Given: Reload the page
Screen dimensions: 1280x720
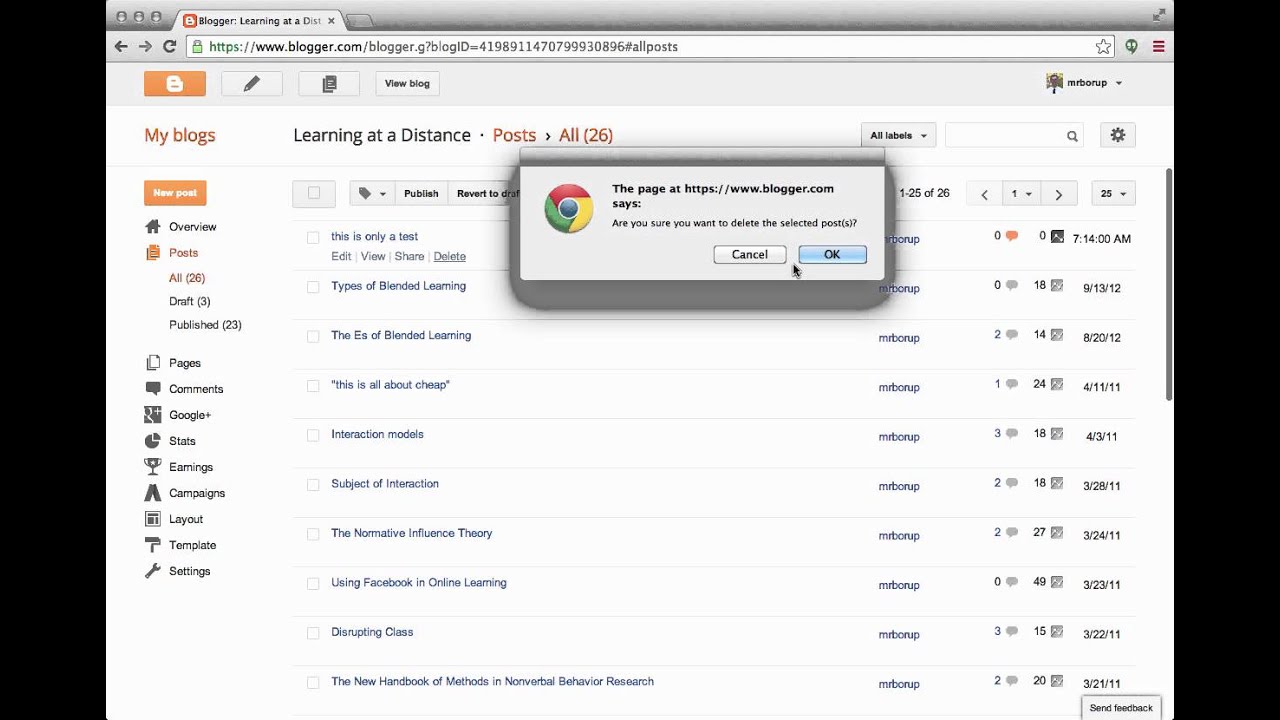Looking at the screenshot, I should 170,46.
